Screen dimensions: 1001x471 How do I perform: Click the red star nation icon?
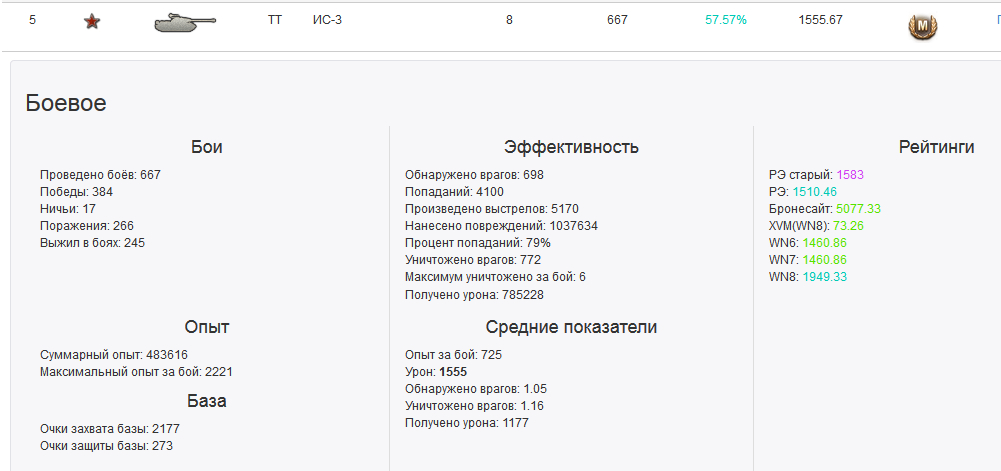[x=92, y=21]
